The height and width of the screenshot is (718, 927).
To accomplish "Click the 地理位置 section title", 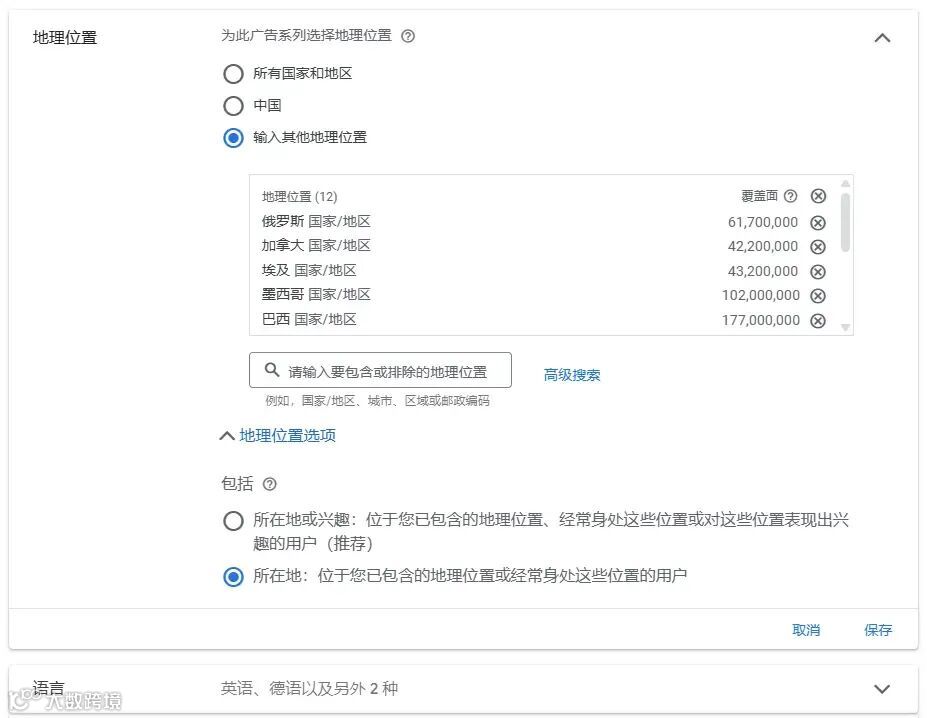I will 65,38.
